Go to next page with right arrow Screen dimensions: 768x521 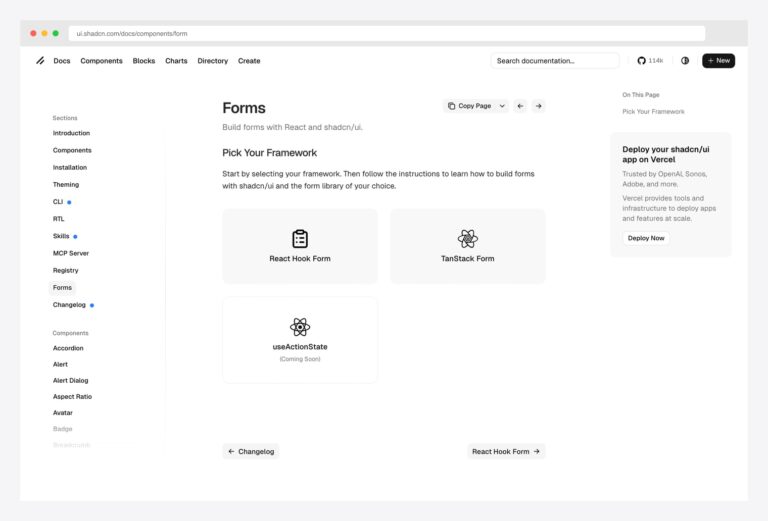pyautogui.click(x=538, y=106)
